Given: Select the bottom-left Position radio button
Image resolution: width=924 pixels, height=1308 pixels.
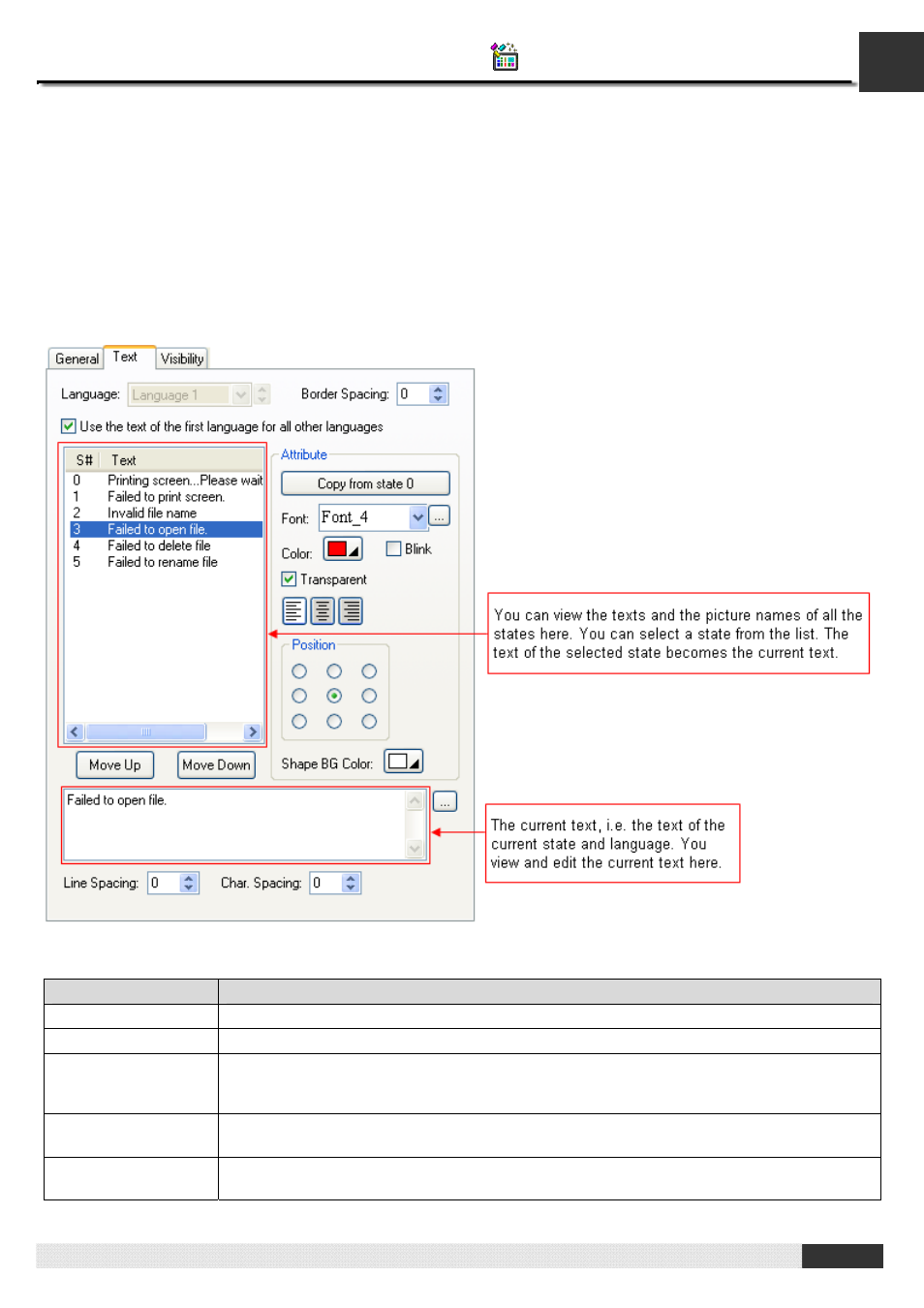Looking at the screenshot, I should [299, 721].
